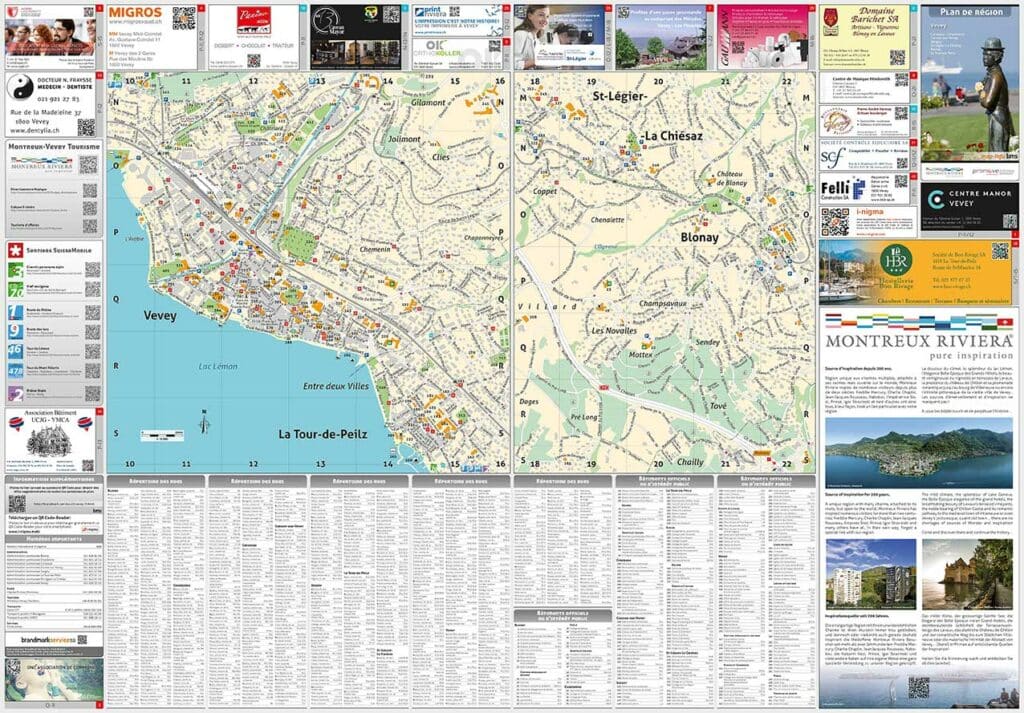Click the Coppet map label
The height and width of the screenshot is (713, 1024).
pos(545,191)
